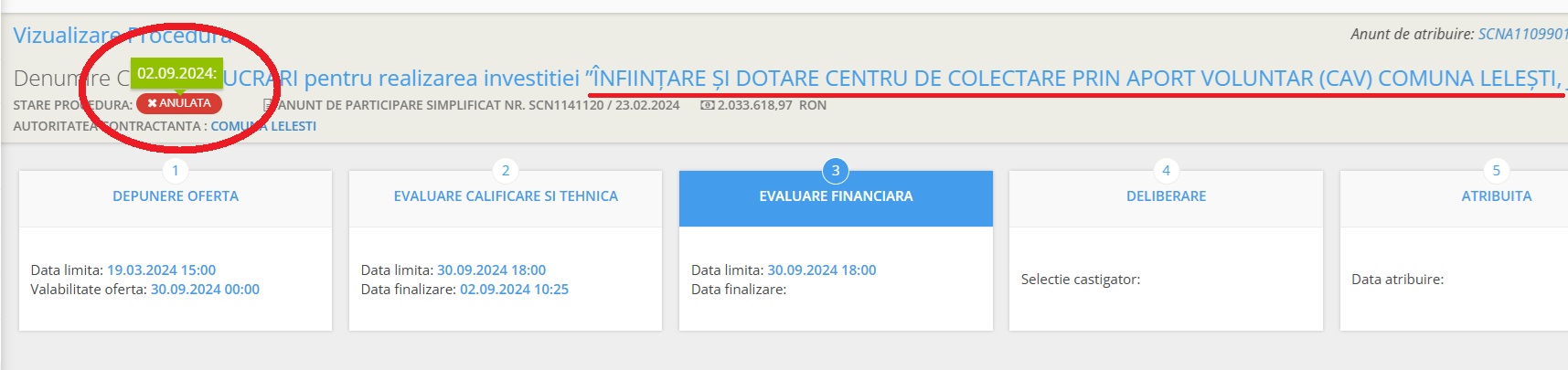Select step circle number 4
The image size is (1568, 370).
pyautogui.click(x=1166, y=170)
